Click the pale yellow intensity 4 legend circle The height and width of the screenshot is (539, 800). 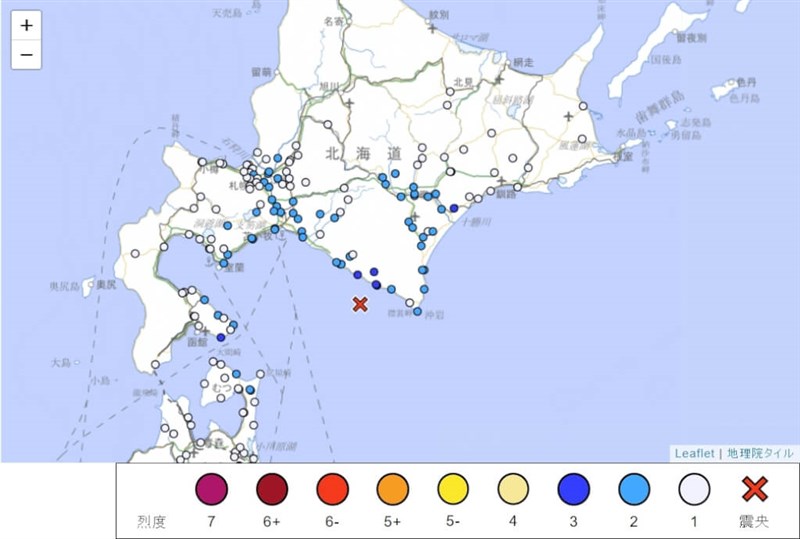point(513,489)
